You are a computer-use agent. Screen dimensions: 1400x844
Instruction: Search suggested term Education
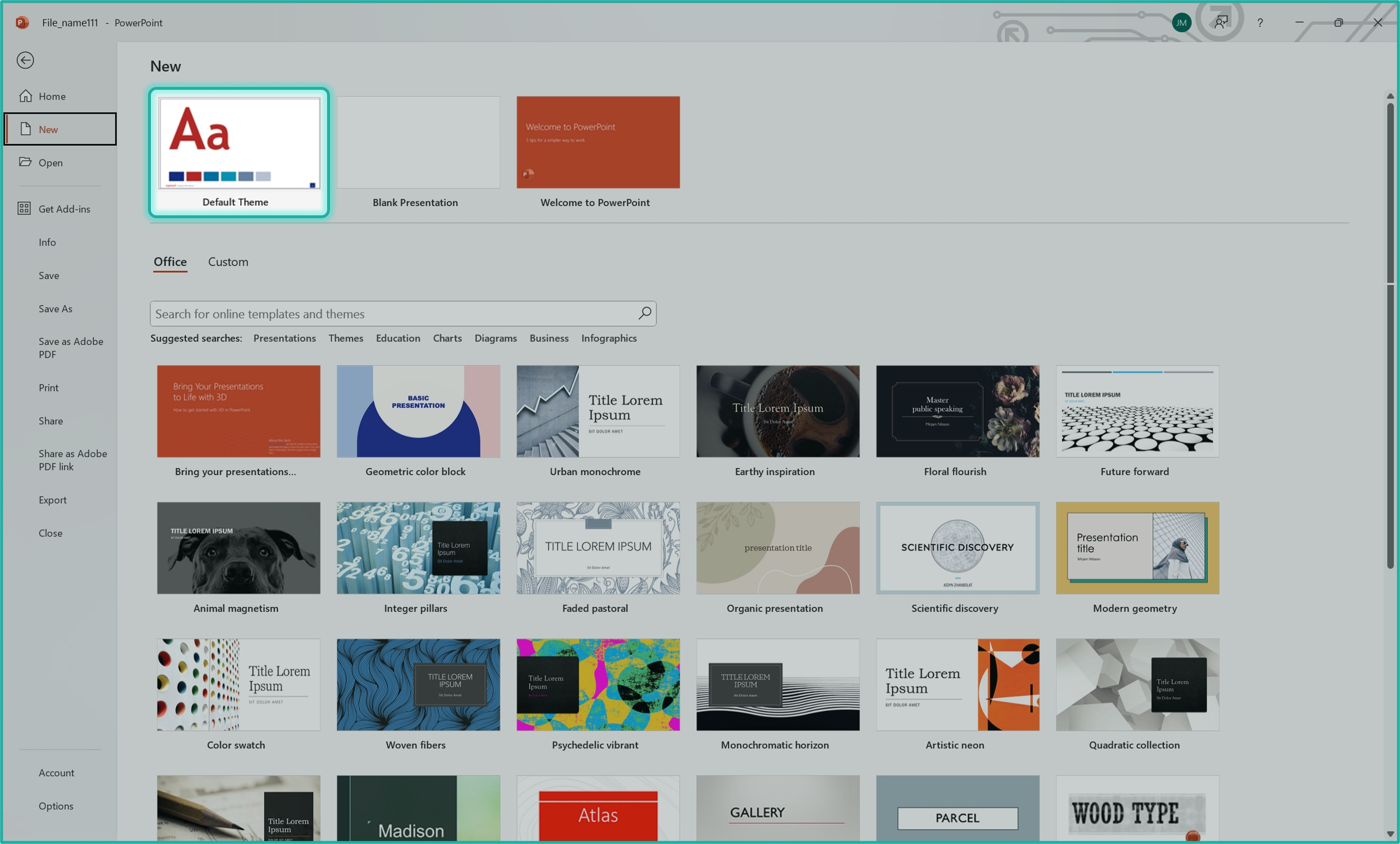tap(398, 338)
